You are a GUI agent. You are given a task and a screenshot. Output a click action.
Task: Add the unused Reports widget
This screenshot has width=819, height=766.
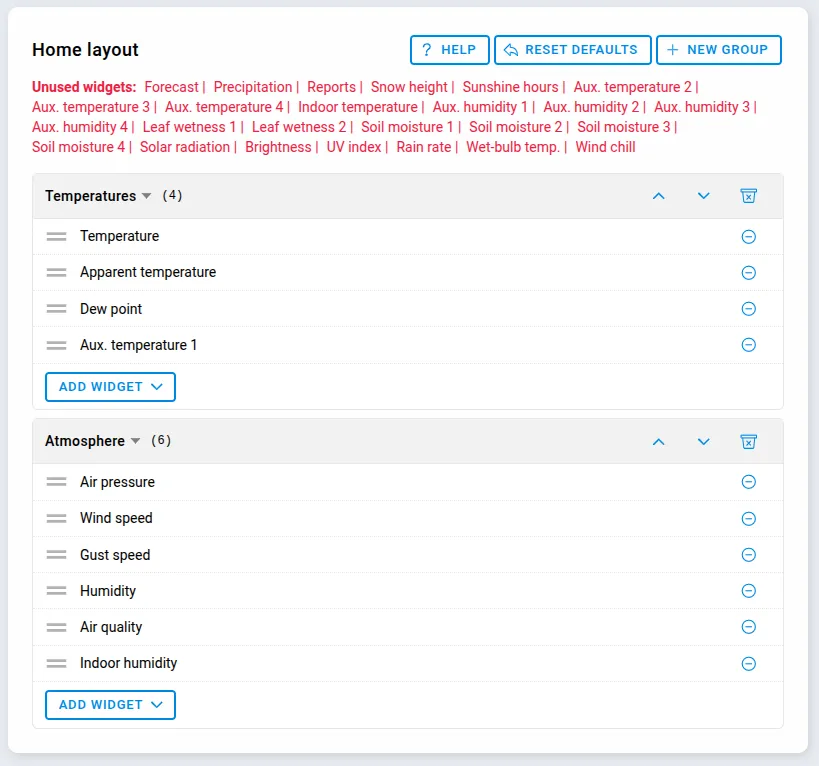click(331, 87)
